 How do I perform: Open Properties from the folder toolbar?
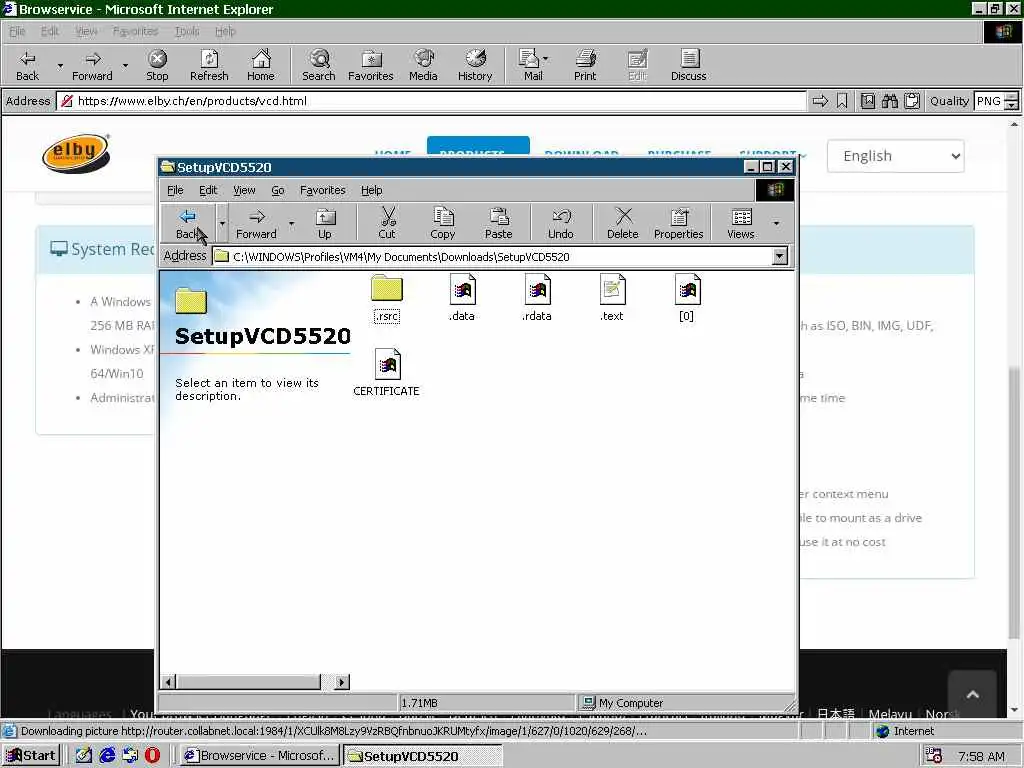tap(679, 223)
